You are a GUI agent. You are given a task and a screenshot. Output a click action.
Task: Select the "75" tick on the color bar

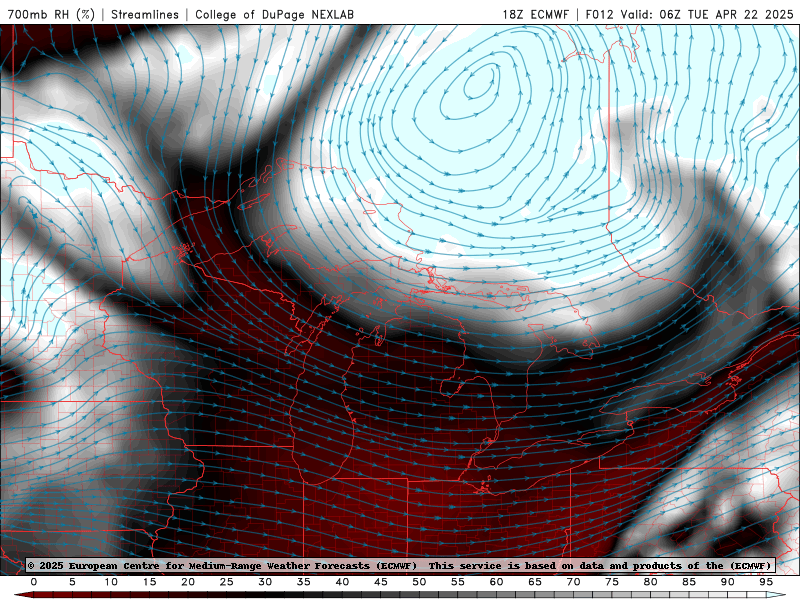(x=612, y=582)
